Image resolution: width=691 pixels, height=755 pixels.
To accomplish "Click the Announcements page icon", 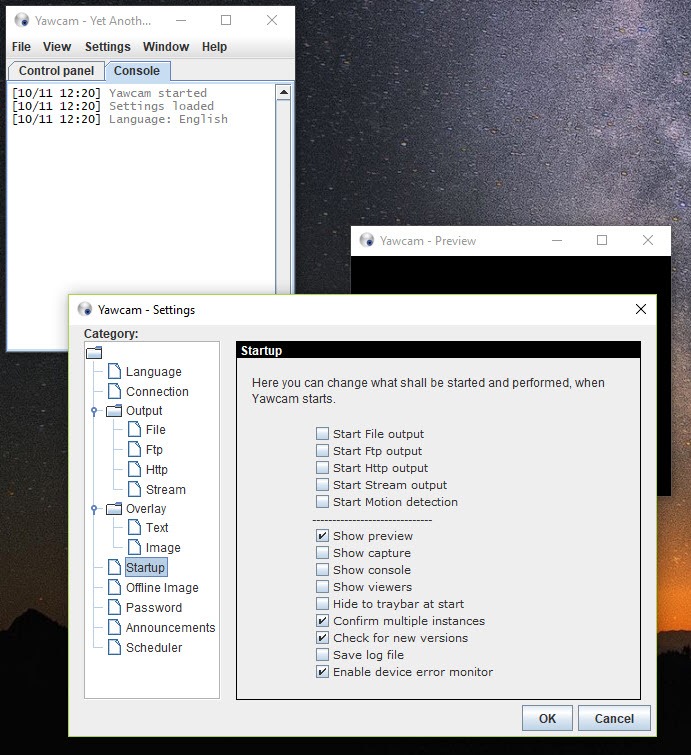I will coord(115,627).
